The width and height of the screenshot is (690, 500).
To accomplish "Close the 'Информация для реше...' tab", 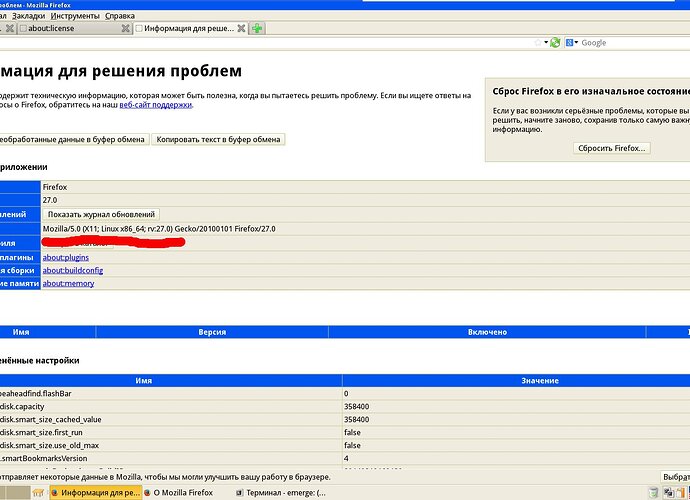I will click(241, 29).
